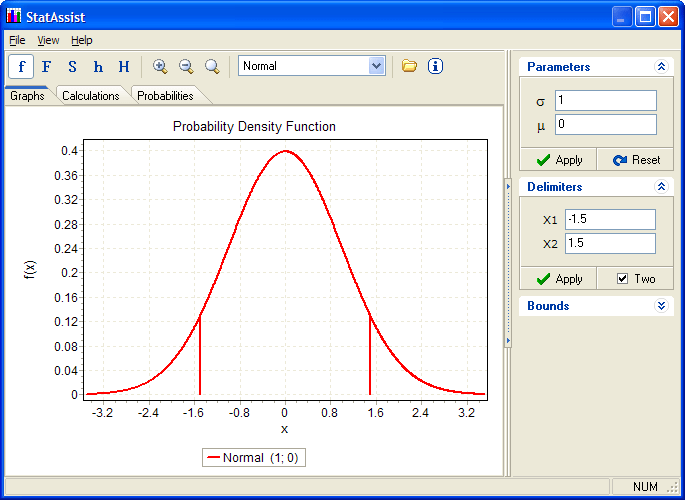Select the probability density function (f) button
Screen dimensions: 685x500
tap(21, 67)
